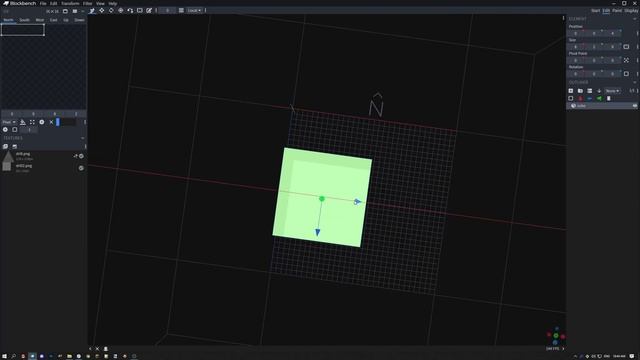Select the Vertex Snap tool

[x=130, y=11]
